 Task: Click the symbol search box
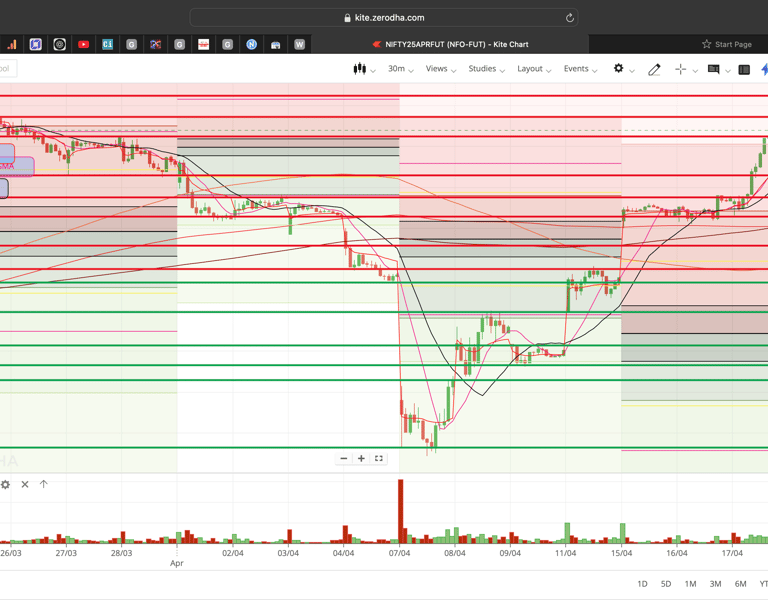tap(7, 69)
